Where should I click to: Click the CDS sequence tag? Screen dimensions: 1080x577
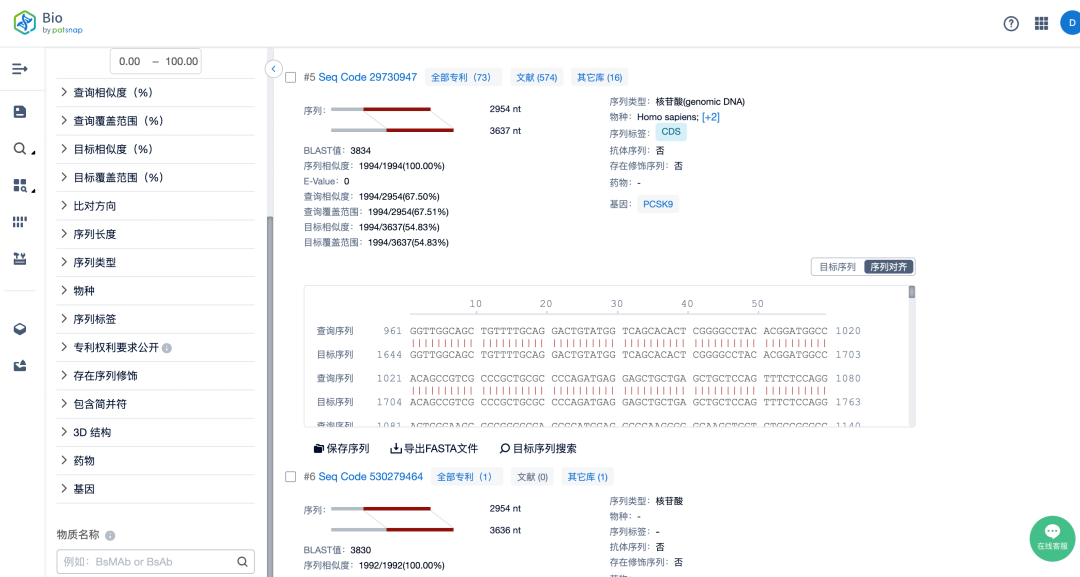[670, 132]
